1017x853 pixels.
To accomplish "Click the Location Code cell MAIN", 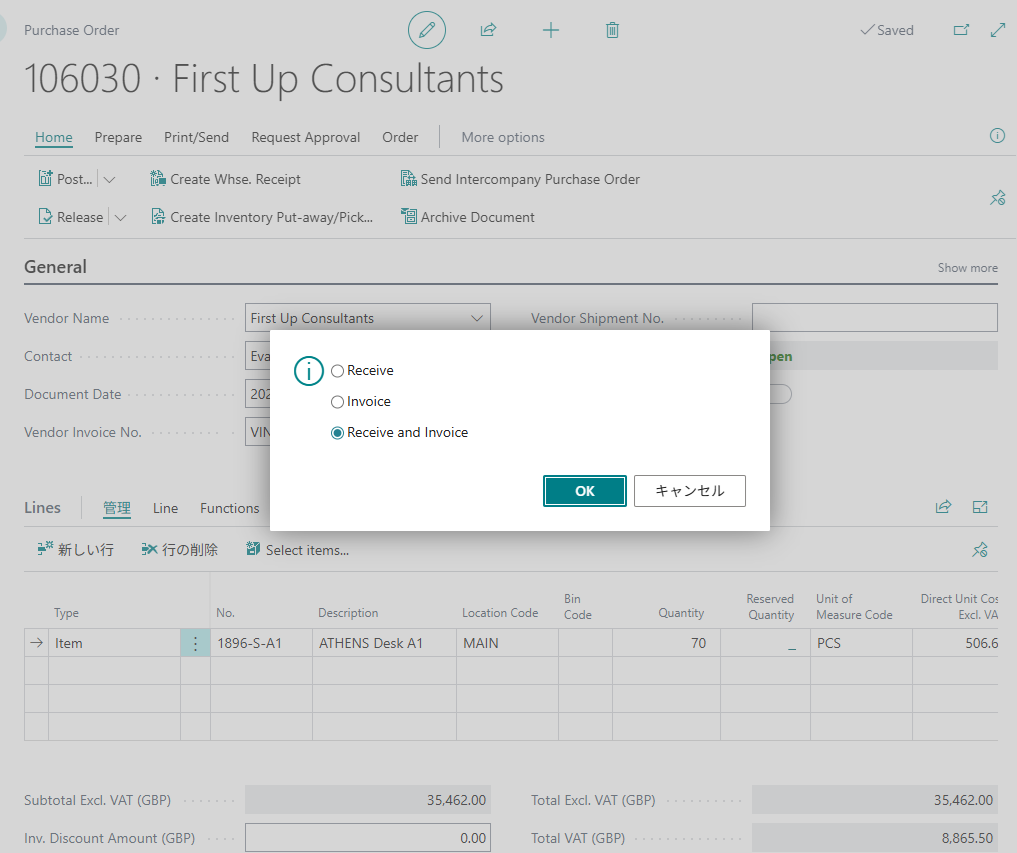I will [507, 643].
